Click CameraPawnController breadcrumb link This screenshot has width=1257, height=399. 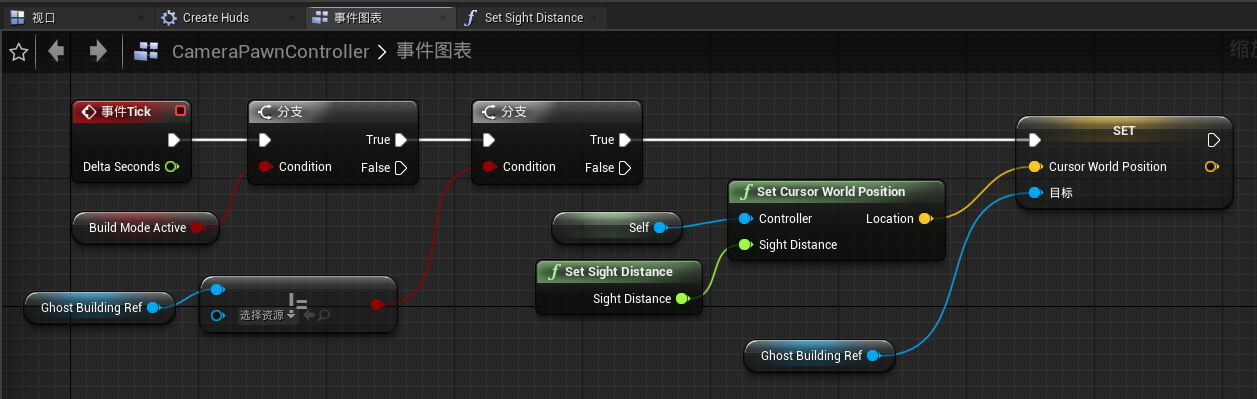pyautogui.click(x=270, y=51)
